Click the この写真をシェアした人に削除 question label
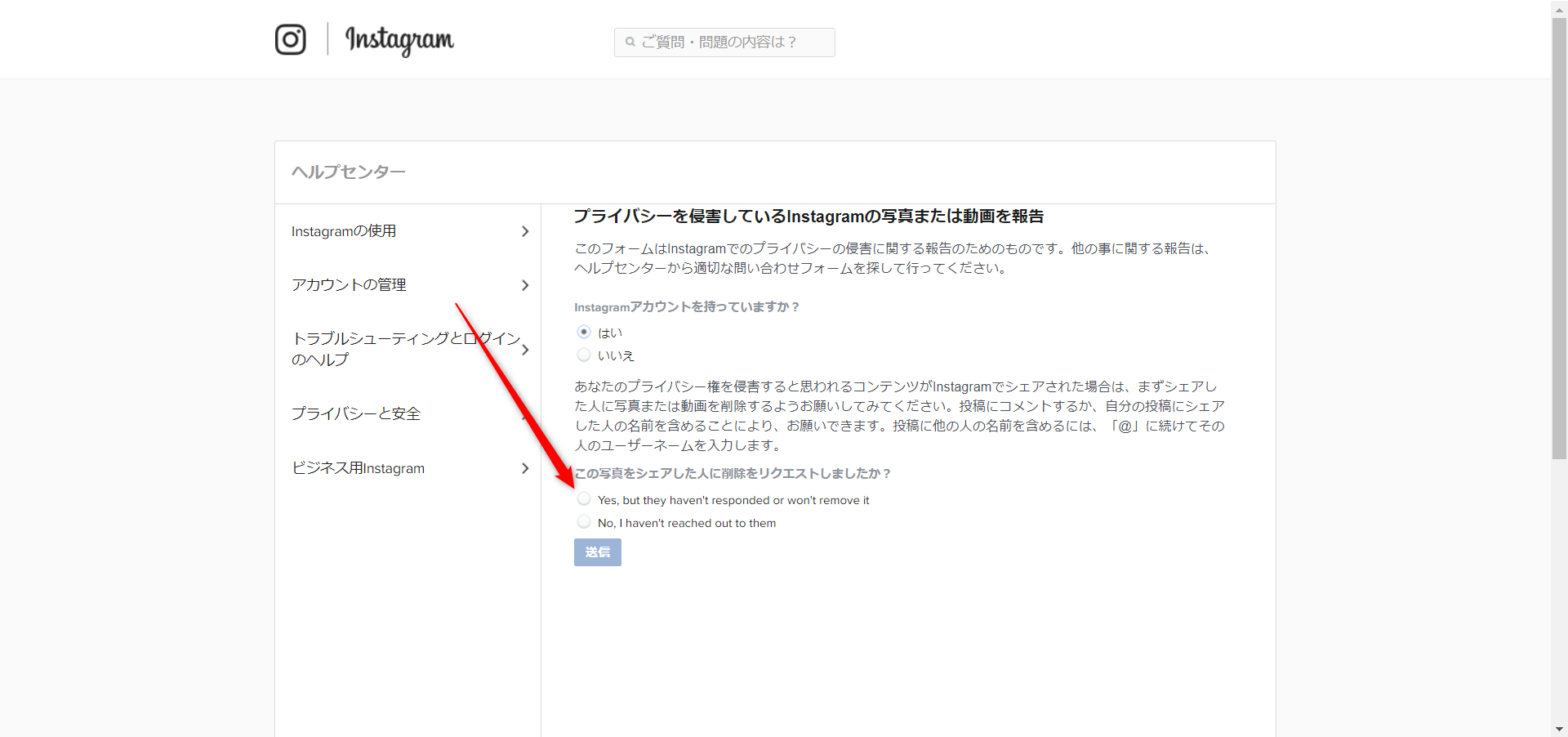This screenshot has height=737, width=1568. 732,473
